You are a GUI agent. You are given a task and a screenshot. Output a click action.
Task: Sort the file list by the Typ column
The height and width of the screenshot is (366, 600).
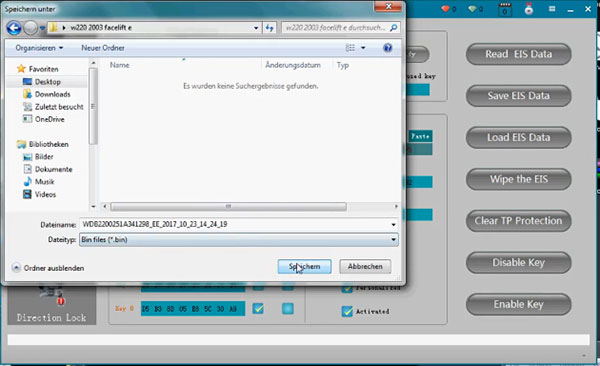click(342, 65)
